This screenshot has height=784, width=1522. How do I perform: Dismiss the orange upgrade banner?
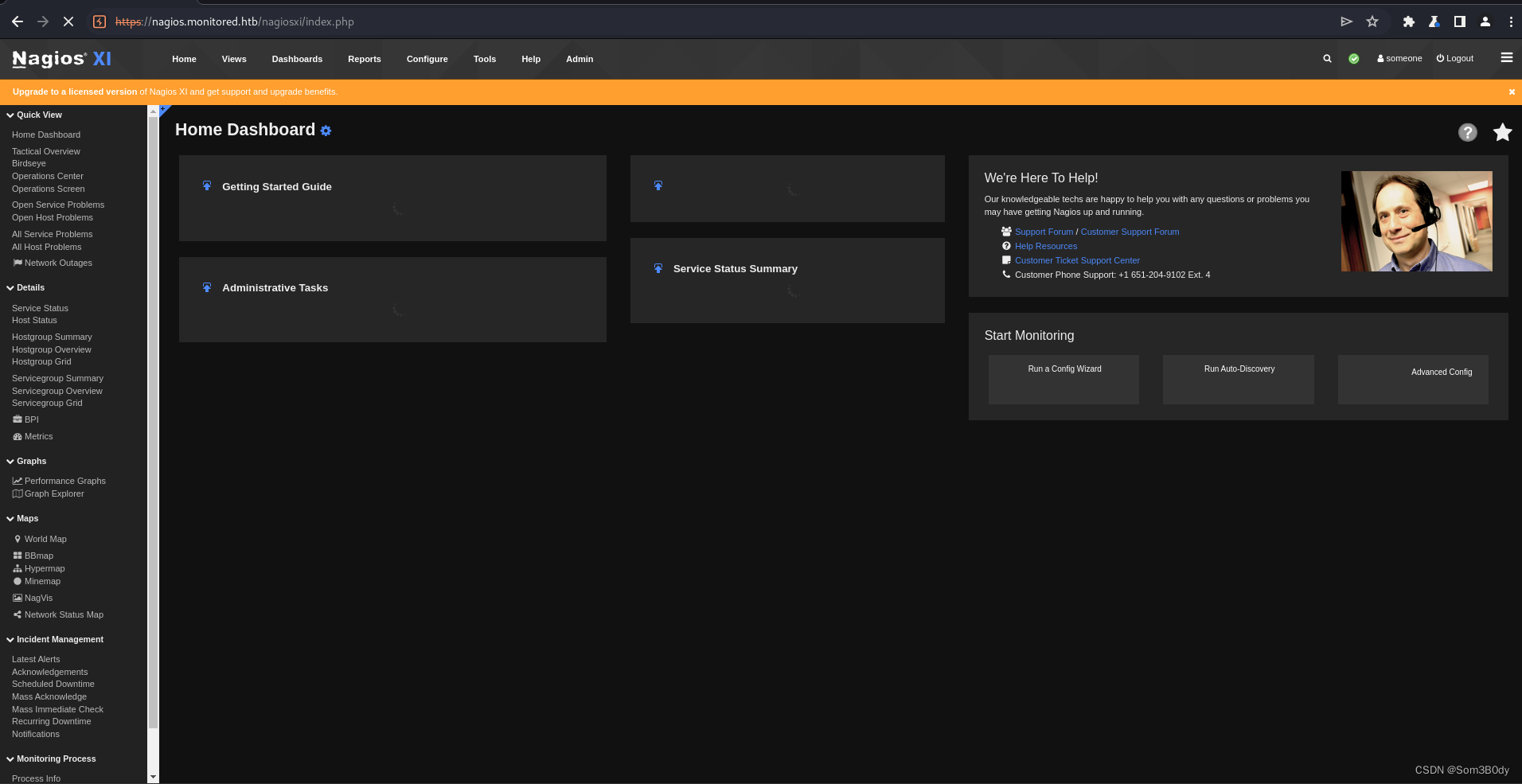[1512, 92]
